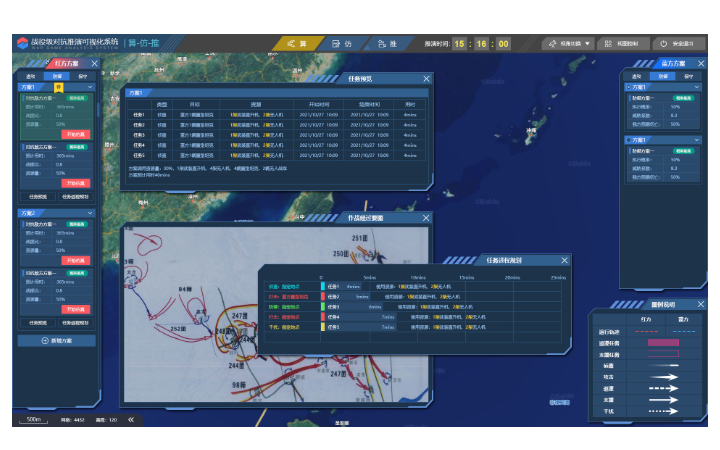
Task: Click blue dashed line sample in legend
Action: click(x=684, y=331)
